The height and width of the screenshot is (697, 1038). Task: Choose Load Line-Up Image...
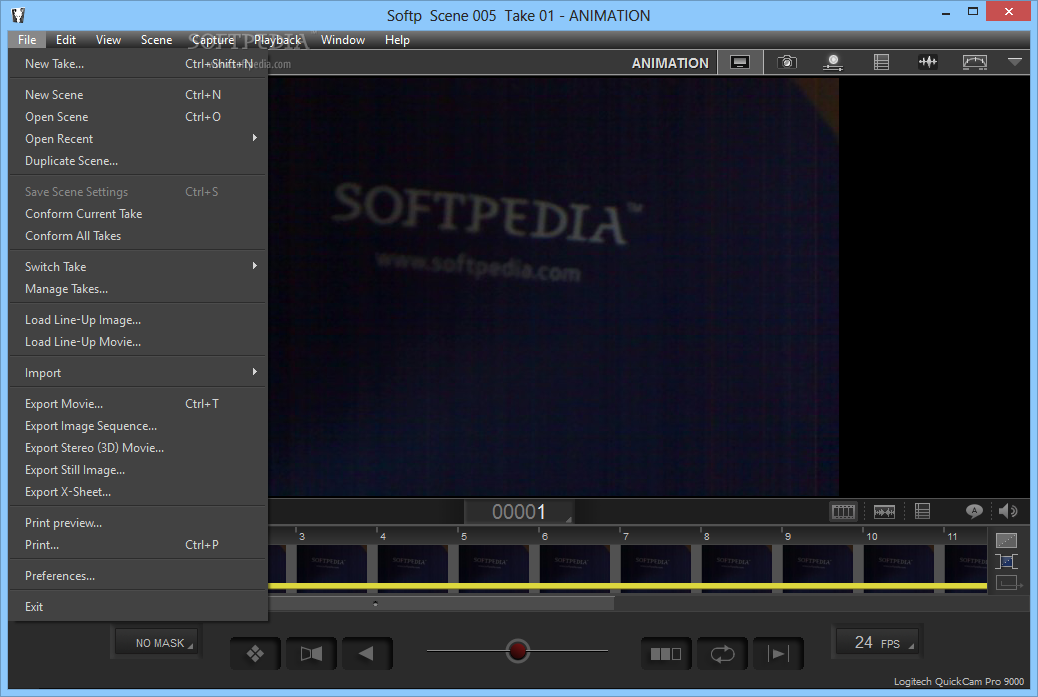[138, 320]
